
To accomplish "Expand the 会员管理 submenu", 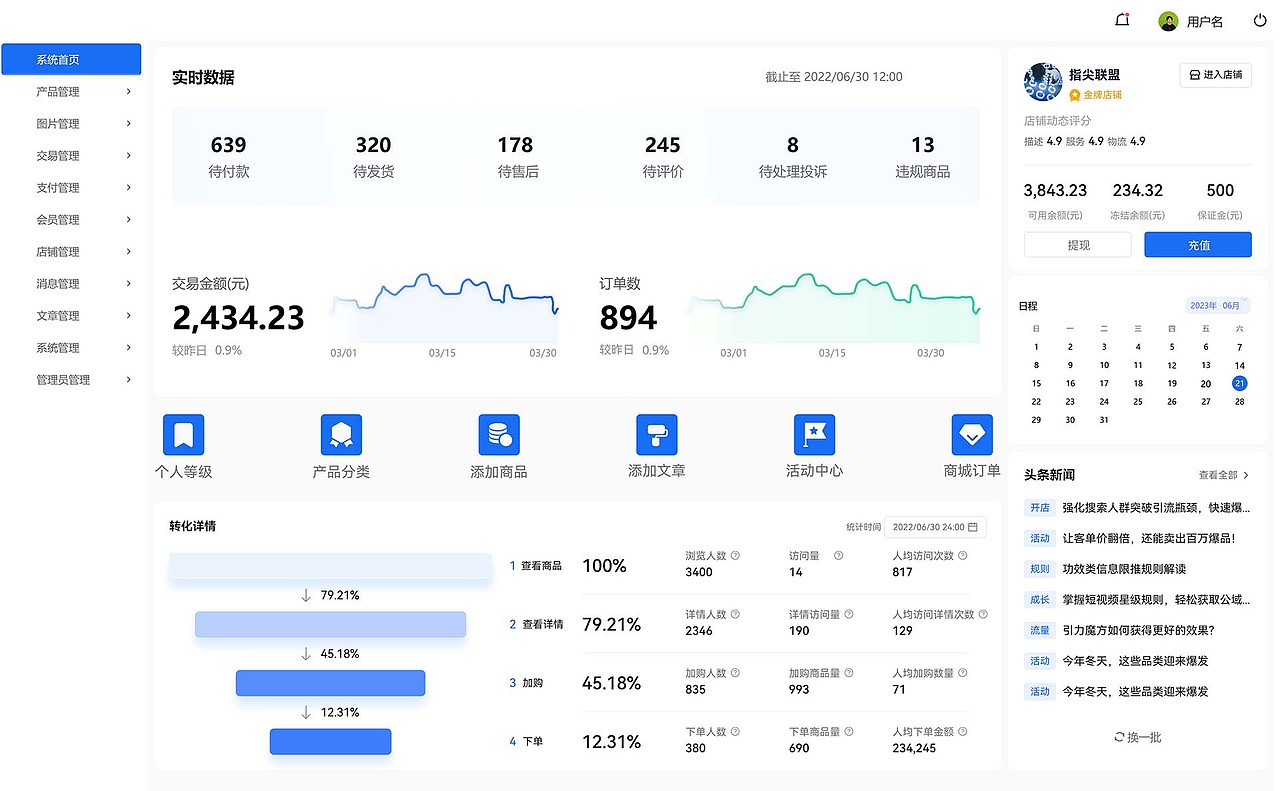I will pyautogui.click(x=70, y=220).
